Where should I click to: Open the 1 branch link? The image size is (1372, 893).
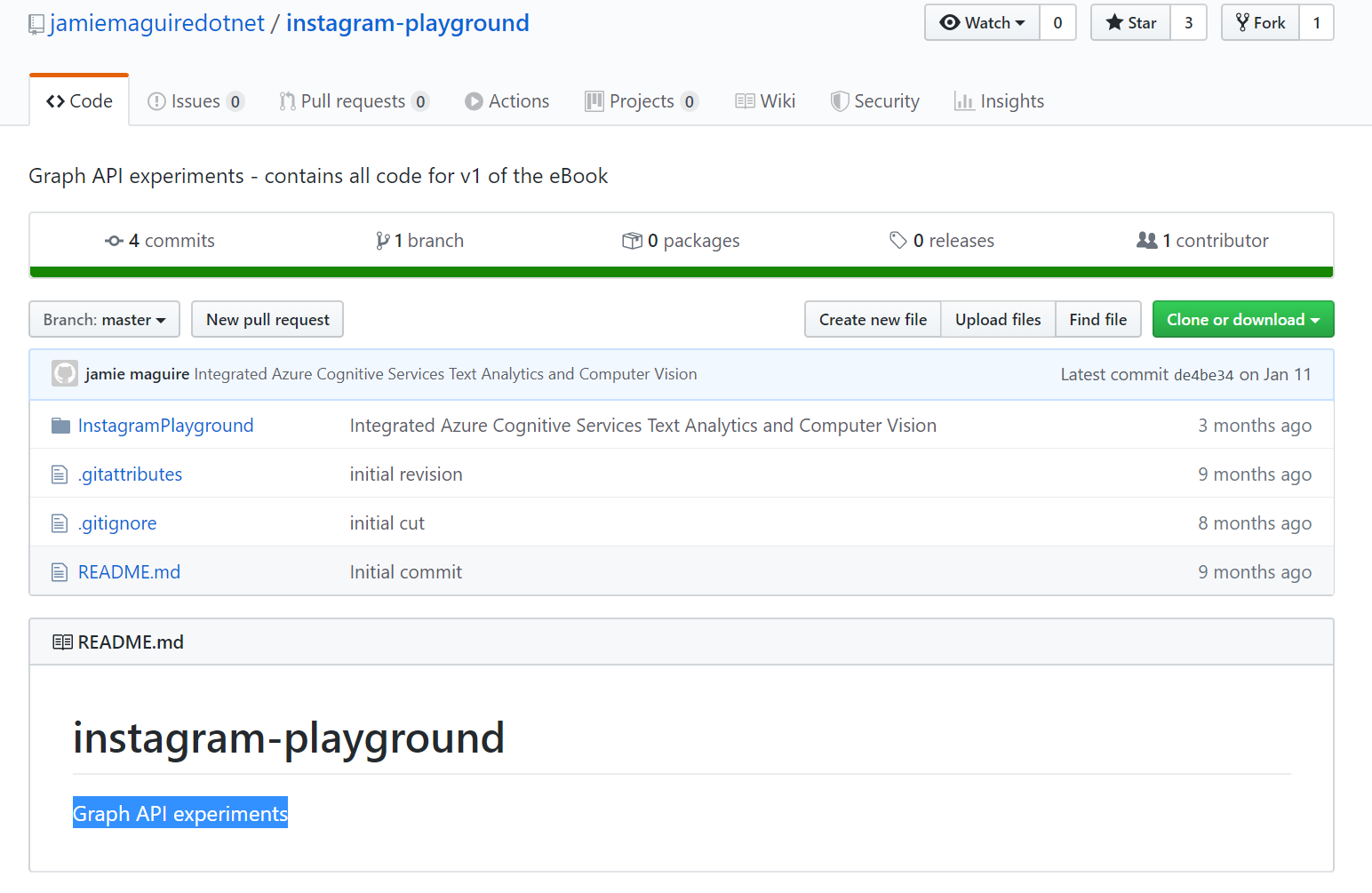pos(419,241)
